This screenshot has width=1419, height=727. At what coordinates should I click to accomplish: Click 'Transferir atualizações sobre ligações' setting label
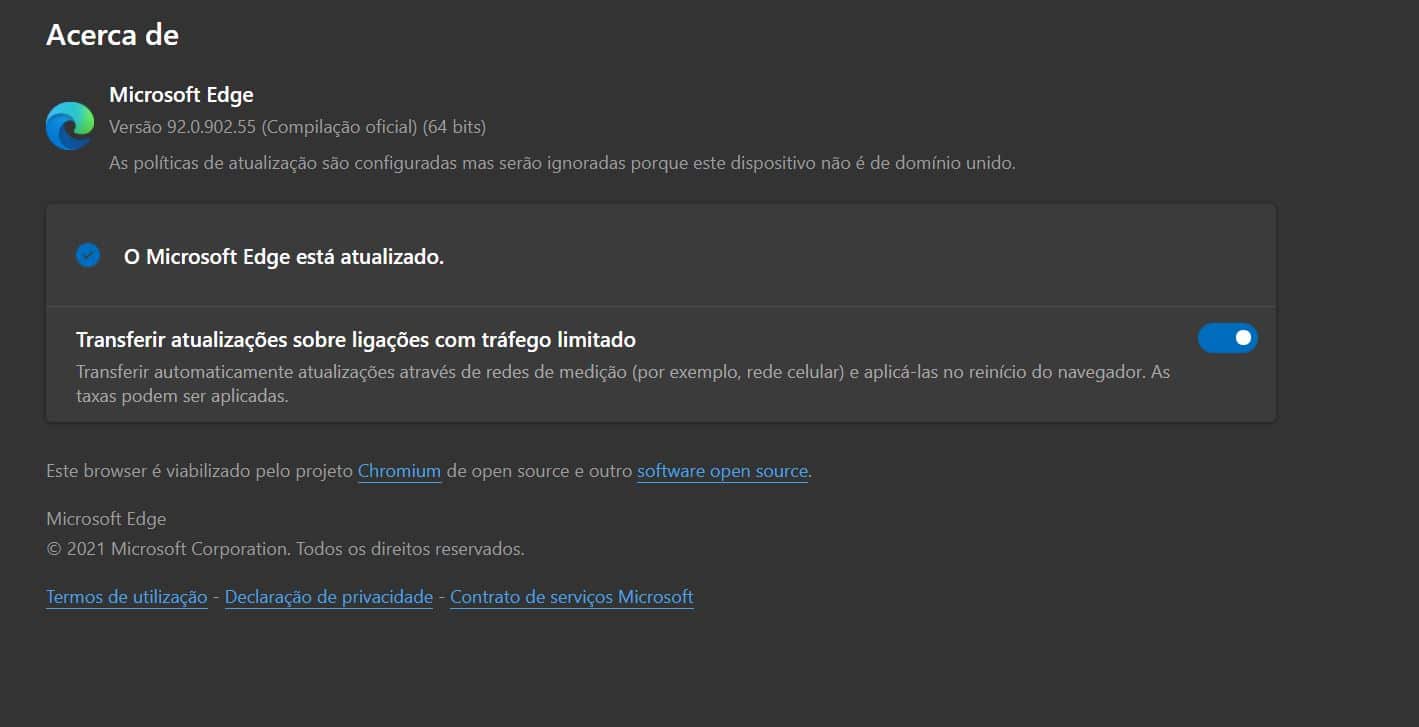point(356,340)
